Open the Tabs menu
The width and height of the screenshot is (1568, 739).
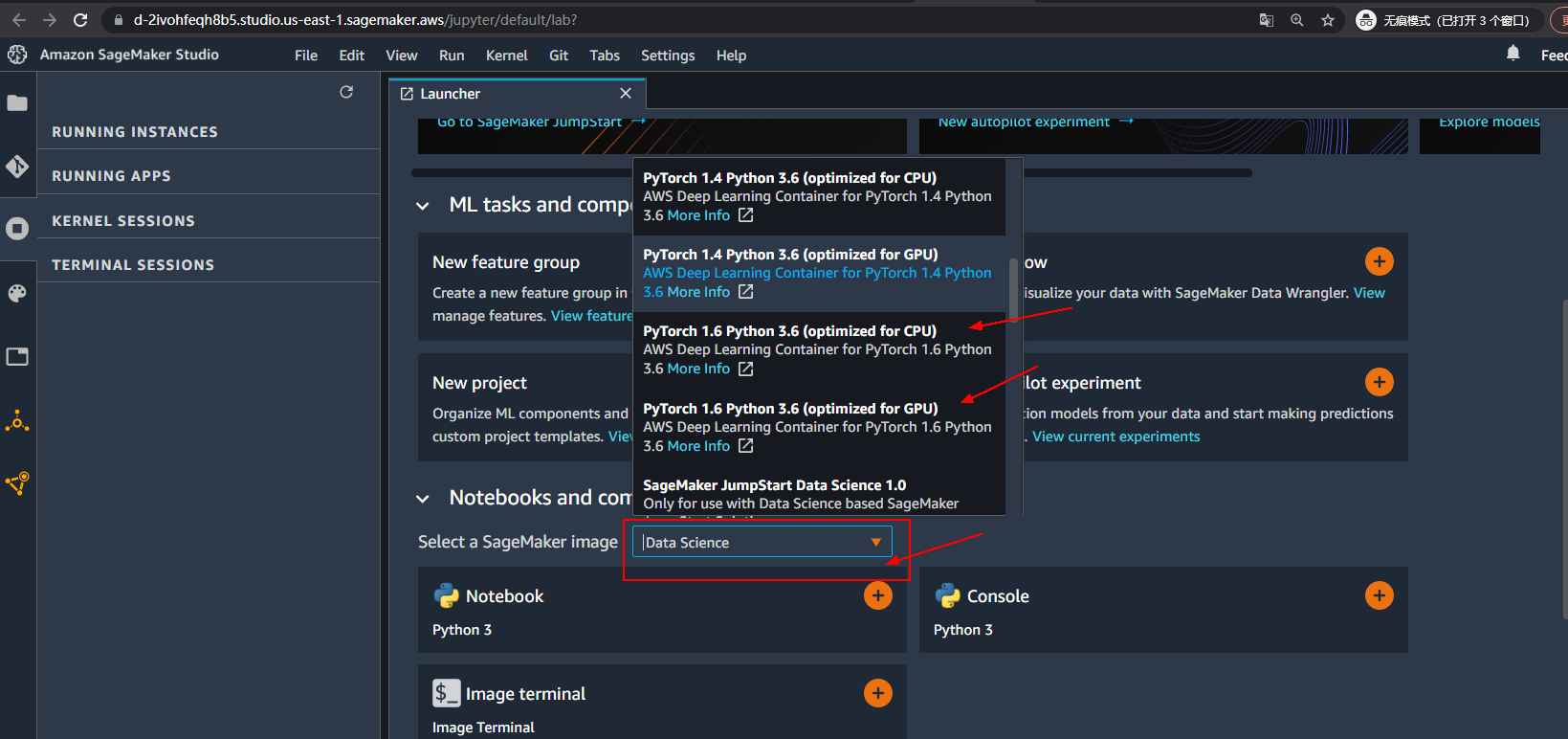[605, 56]
